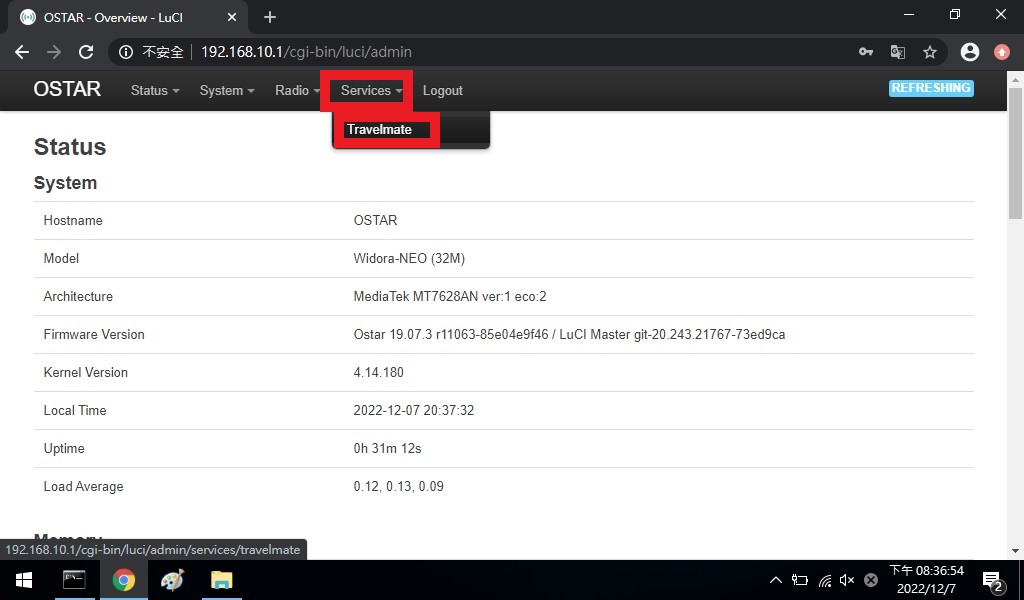This screenshot has width=1024, height=600.
Task: Open the Paint app on the taskbar
Action: click(x=172, y=580)
